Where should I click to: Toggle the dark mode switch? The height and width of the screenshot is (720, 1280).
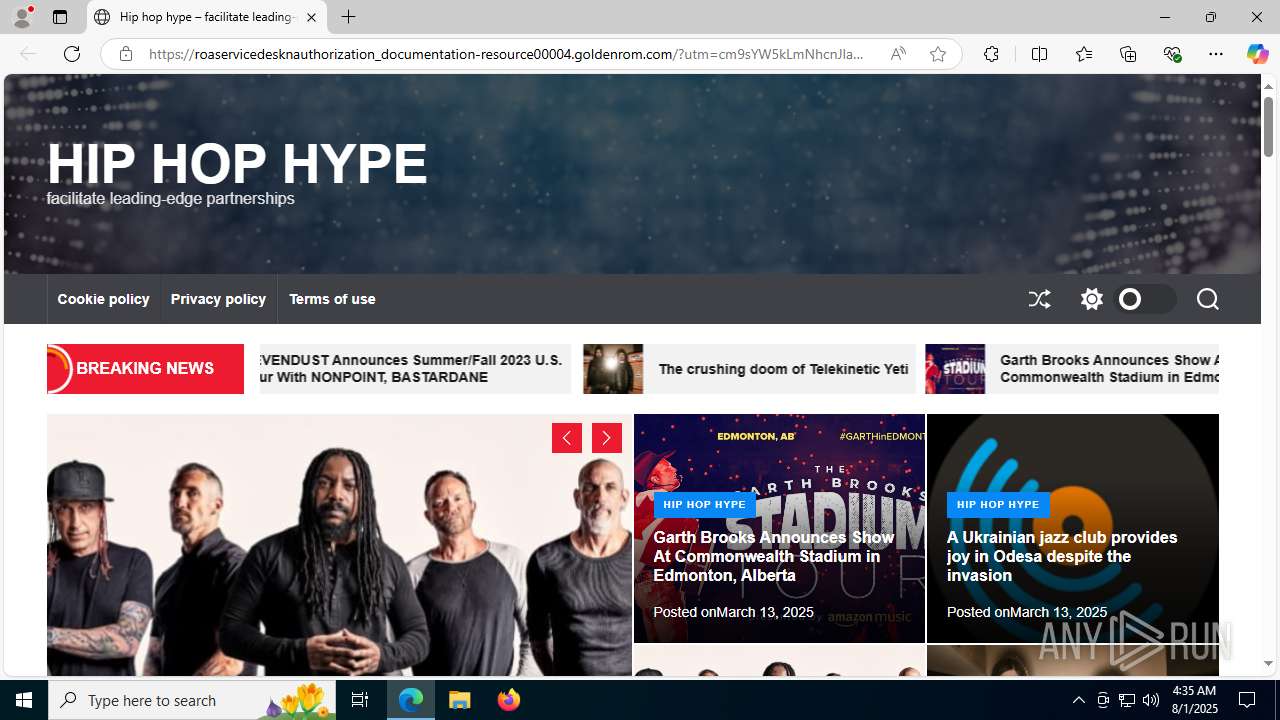click(x=1144, y=299)
